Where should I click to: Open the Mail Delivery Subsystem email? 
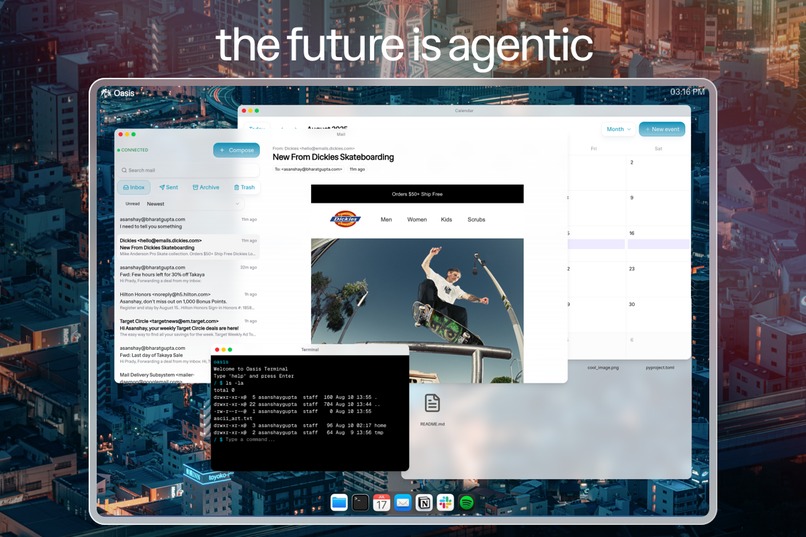tap(162, 378)
